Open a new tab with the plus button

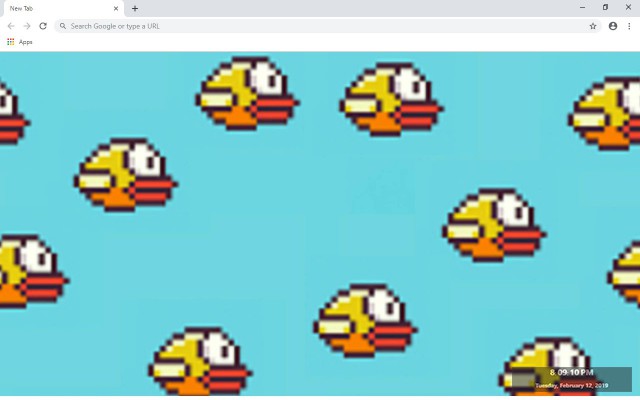(x=135, y=8)
